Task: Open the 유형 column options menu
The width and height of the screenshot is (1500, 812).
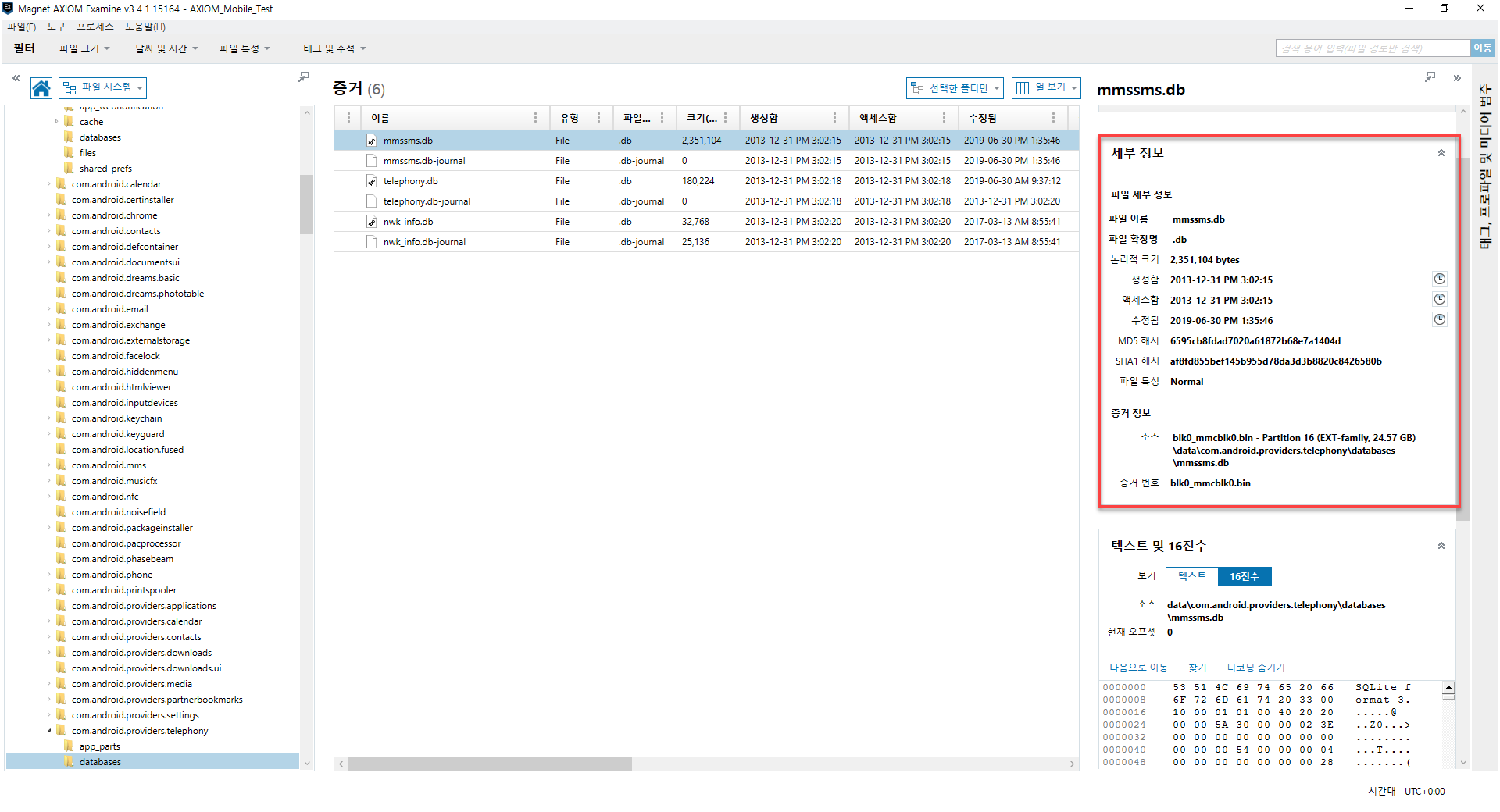Action: (x=598, y=118)
